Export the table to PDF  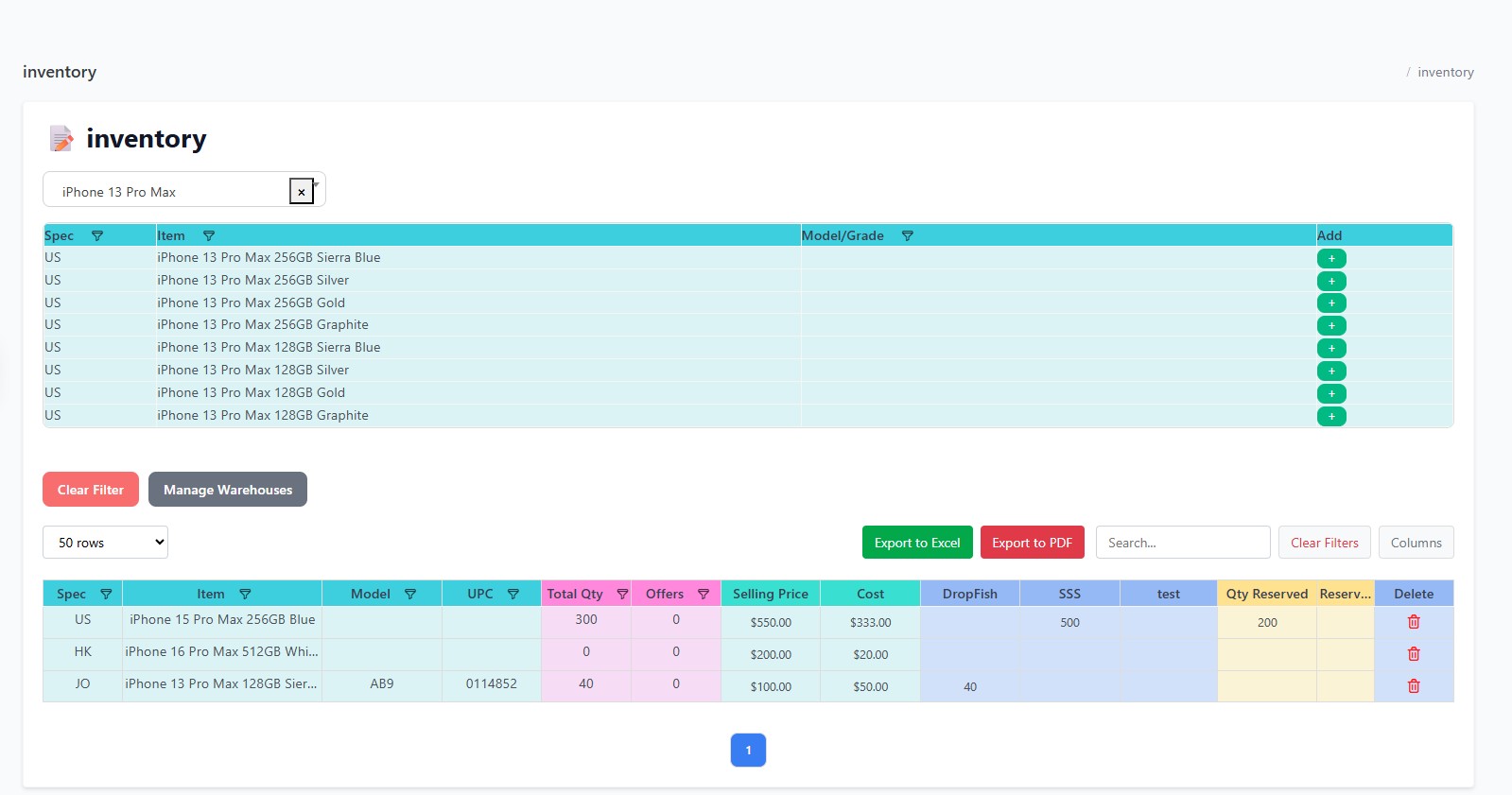point(1033,543)
